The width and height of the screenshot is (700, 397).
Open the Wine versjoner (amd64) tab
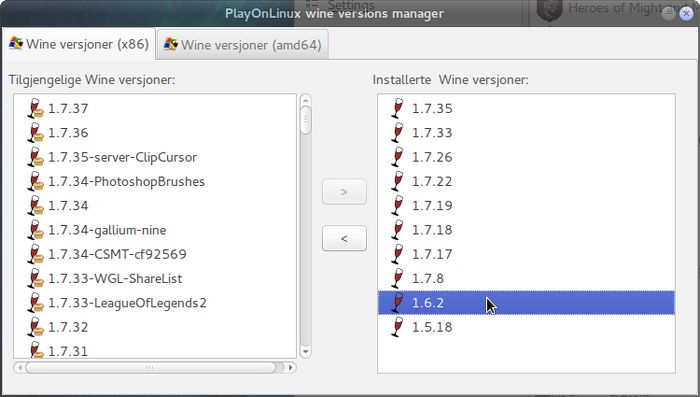[x=242, y=45]
